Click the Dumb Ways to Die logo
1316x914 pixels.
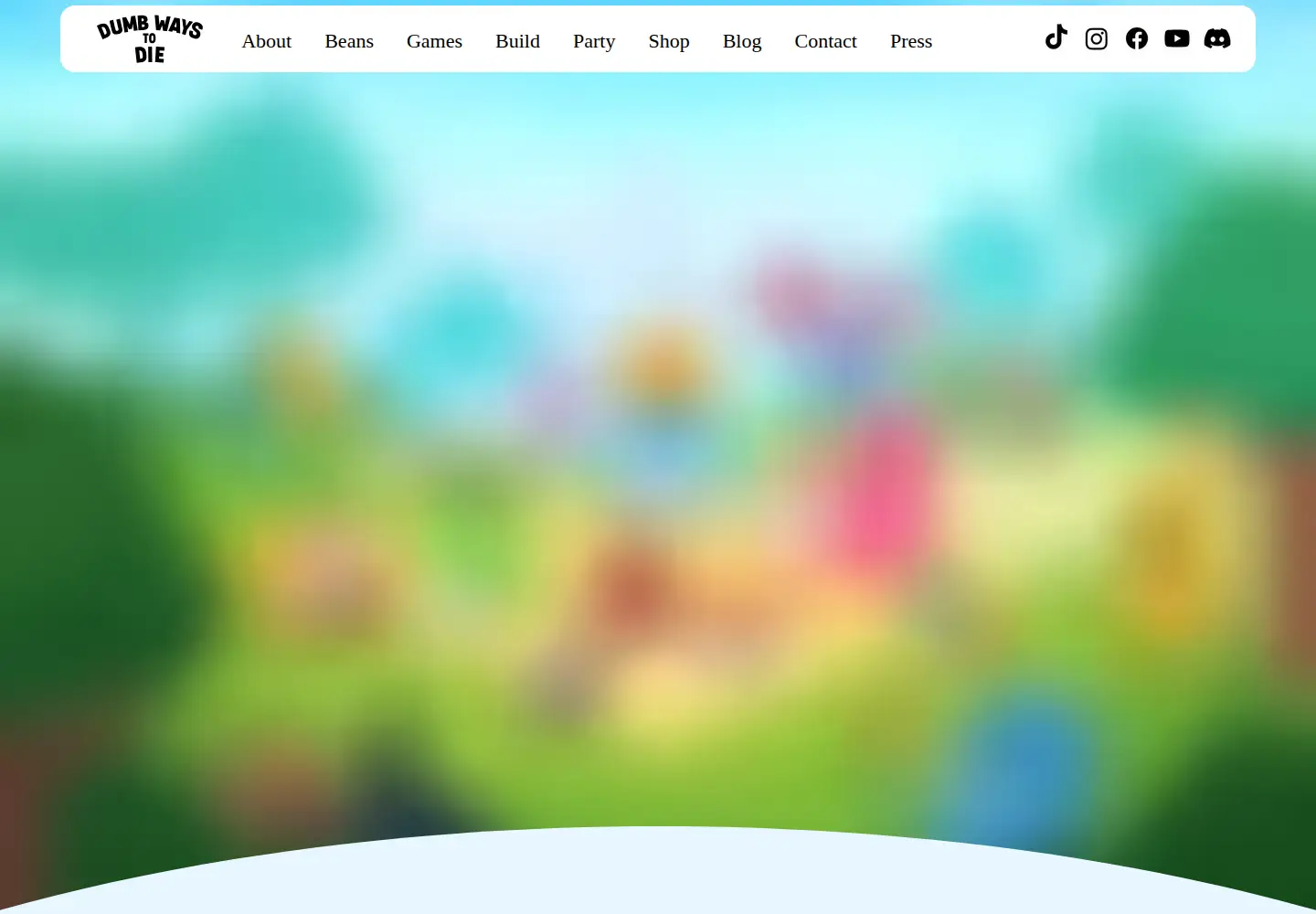click(150, 39)
